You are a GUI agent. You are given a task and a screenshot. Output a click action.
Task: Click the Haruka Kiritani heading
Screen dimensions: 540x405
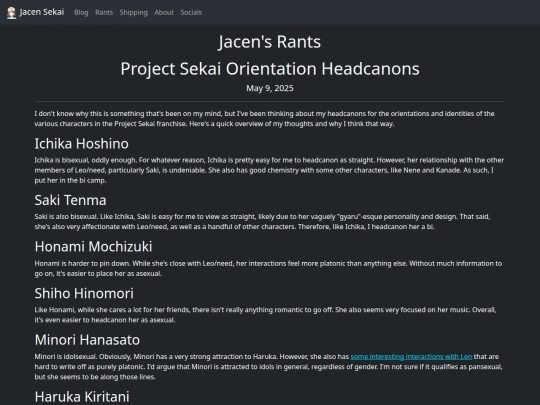tap(82, 397)
